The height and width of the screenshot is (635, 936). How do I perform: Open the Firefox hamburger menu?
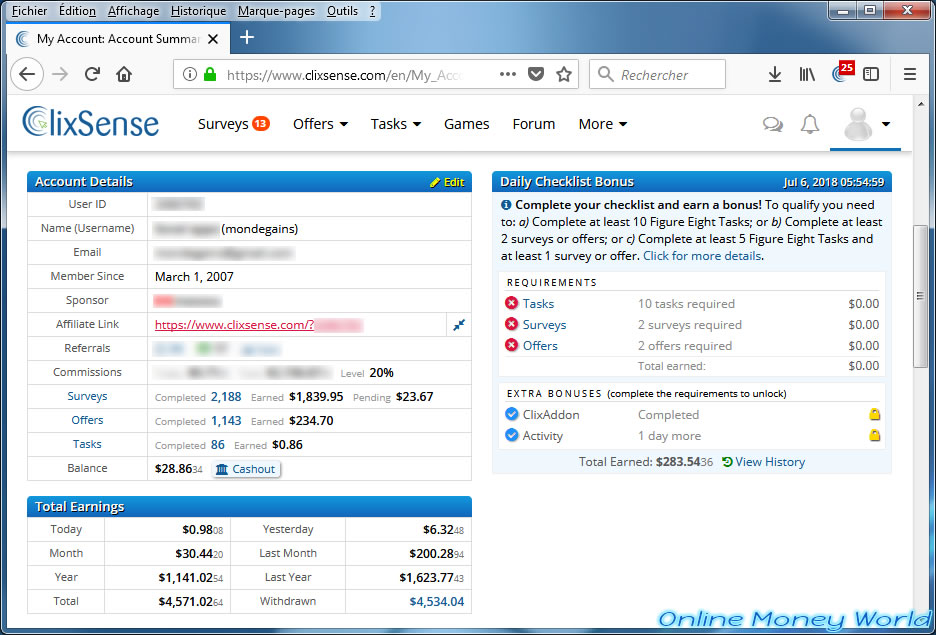pyautogui.click(x=909, y=74)
